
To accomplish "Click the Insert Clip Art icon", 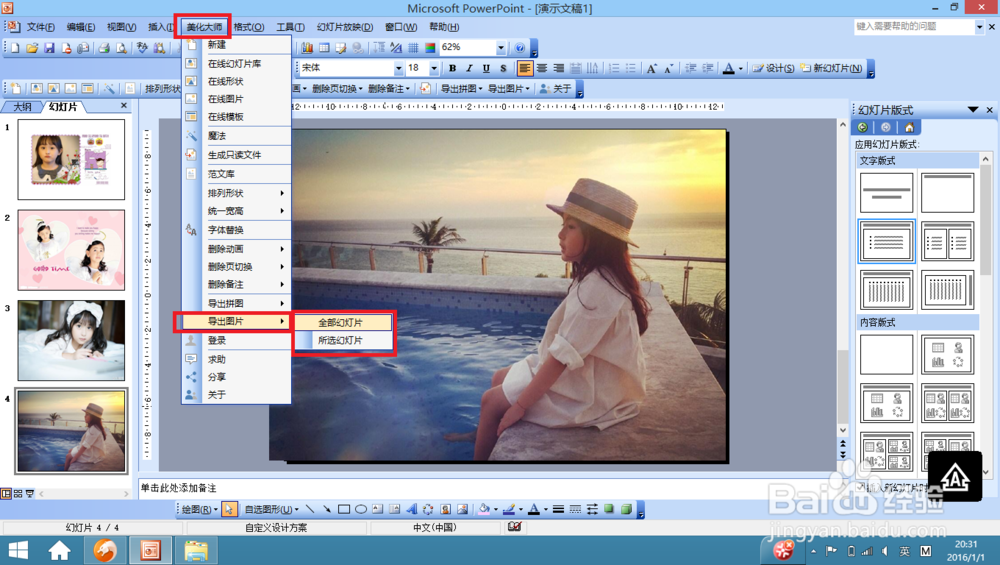I will coord(445,509).
